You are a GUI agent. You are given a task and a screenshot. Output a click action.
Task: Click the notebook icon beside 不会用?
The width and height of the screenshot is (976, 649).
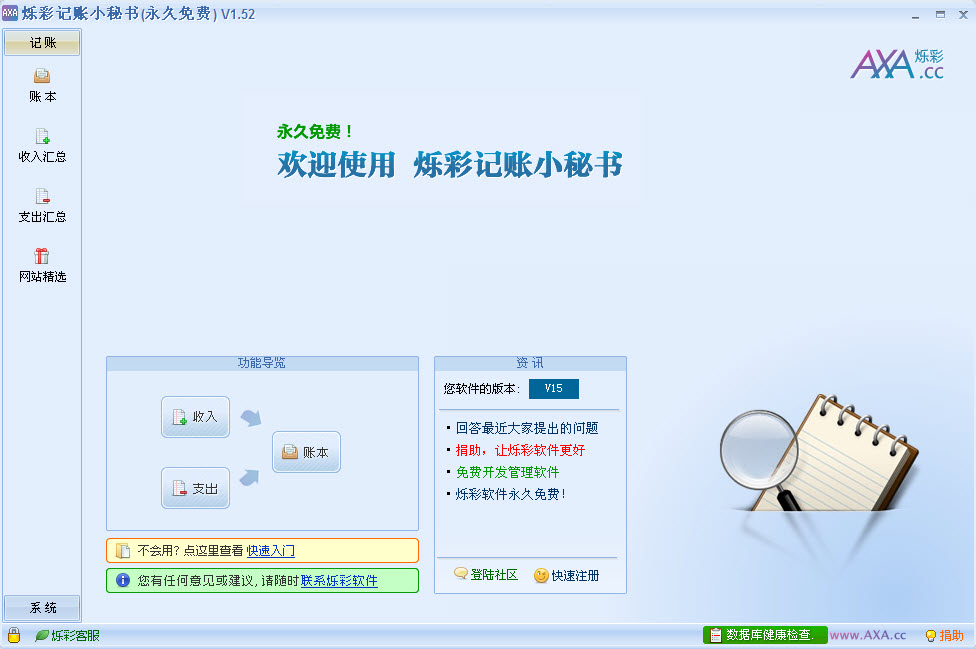point(123,551)
